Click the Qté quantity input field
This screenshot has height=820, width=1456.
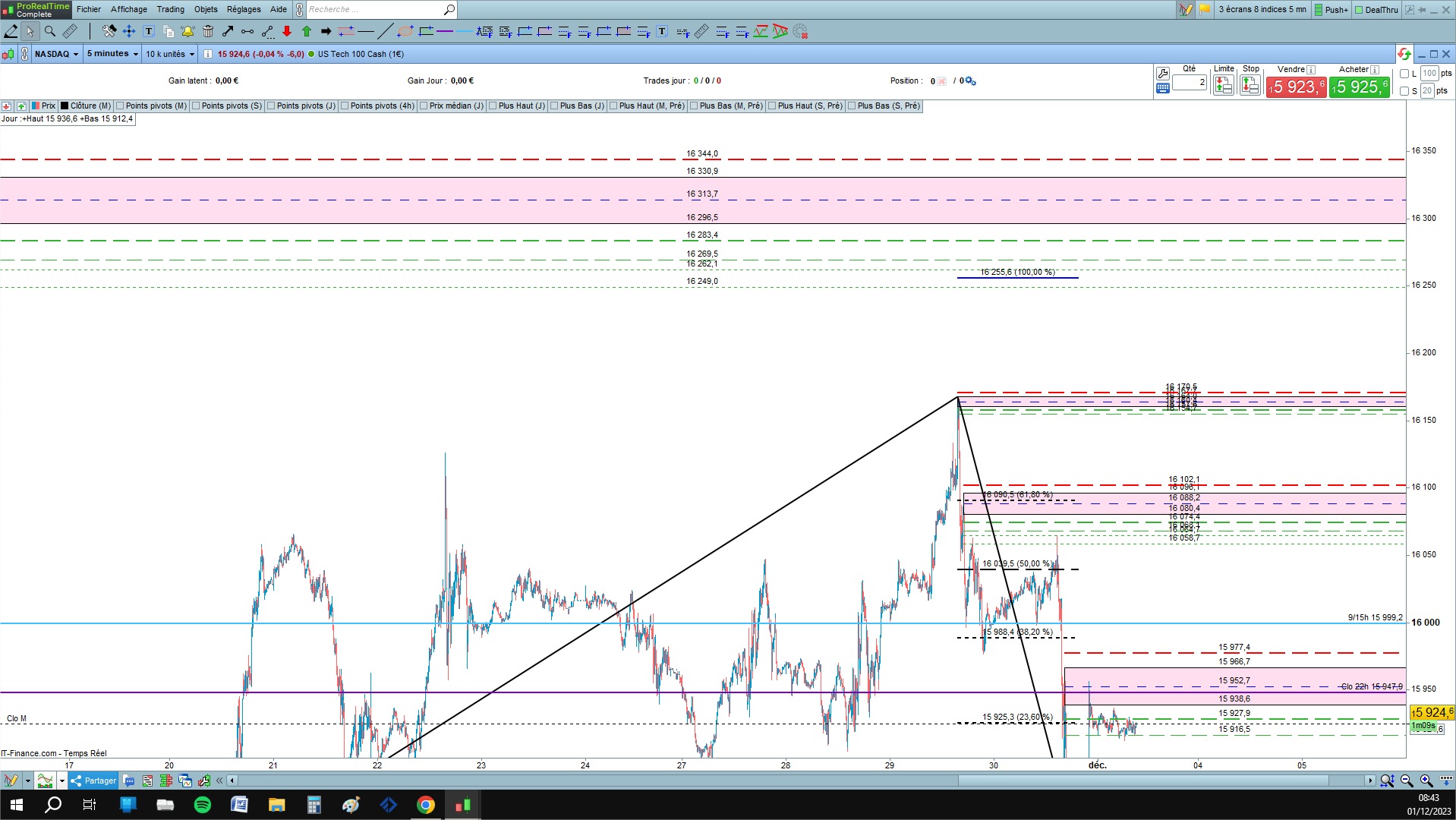(x=1190, y=82)
